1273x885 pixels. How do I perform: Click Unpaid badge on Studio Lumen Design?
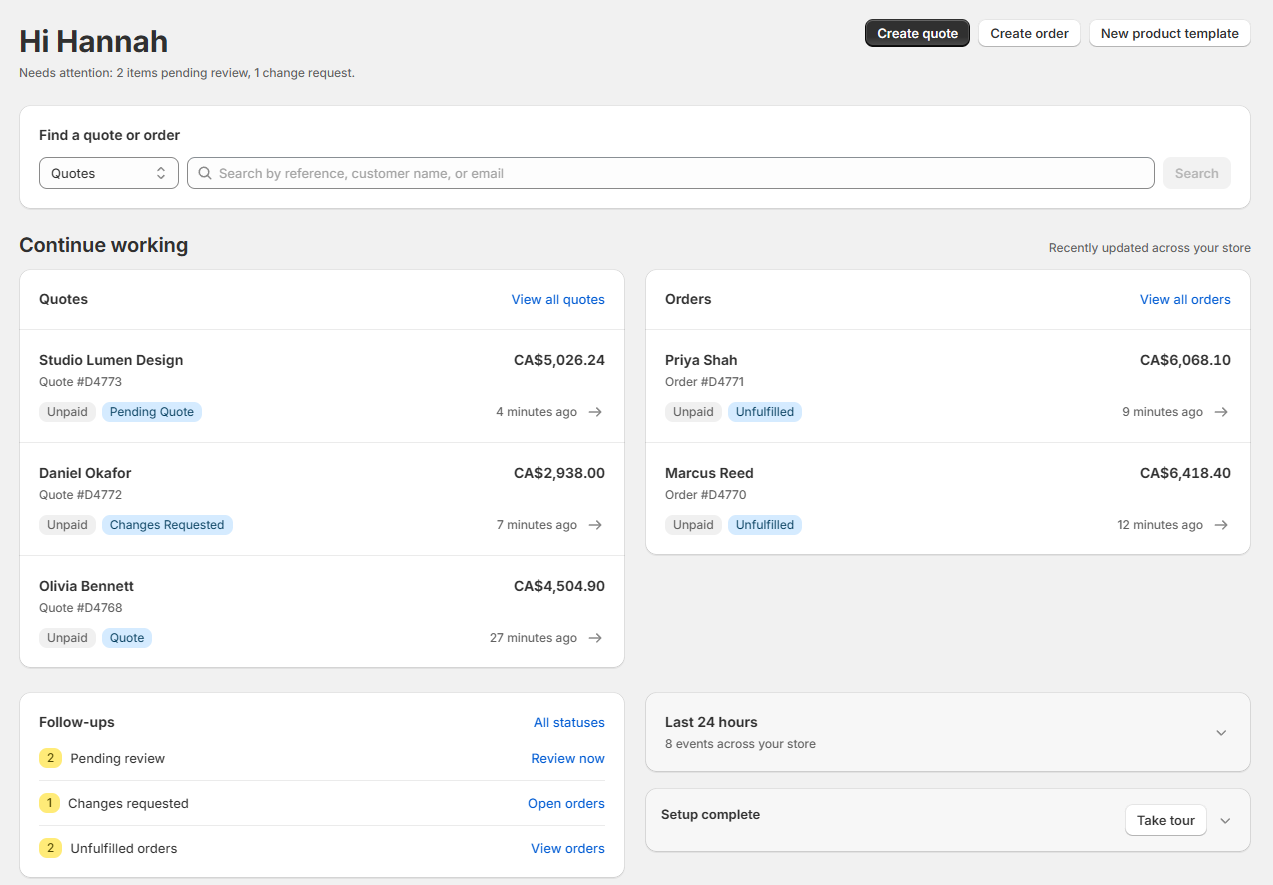pyautogui.click(x=67, y=412)
